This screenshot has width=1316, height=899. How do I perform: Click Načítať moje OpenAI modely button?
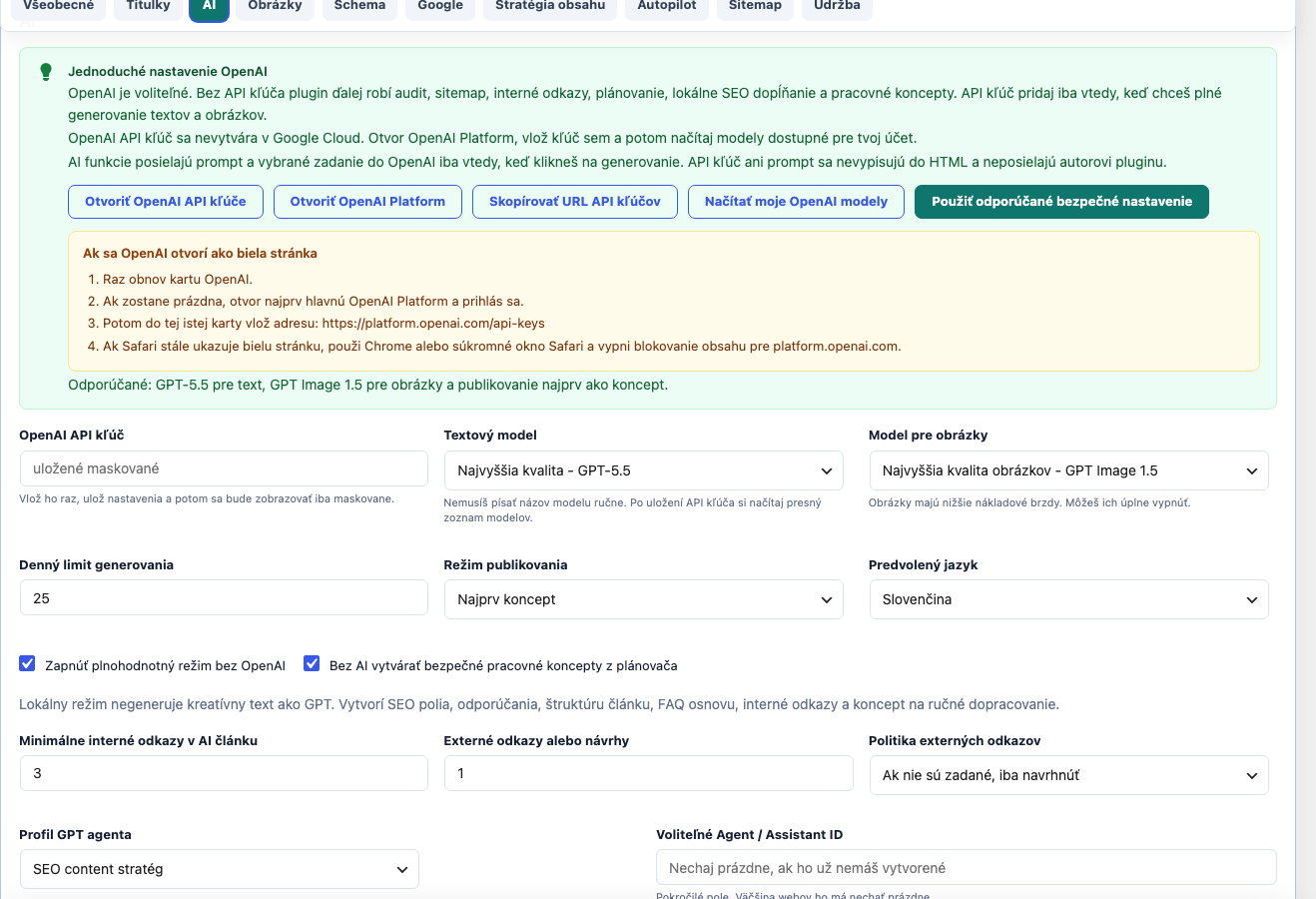pyautogui.click(x=796, y=202)
